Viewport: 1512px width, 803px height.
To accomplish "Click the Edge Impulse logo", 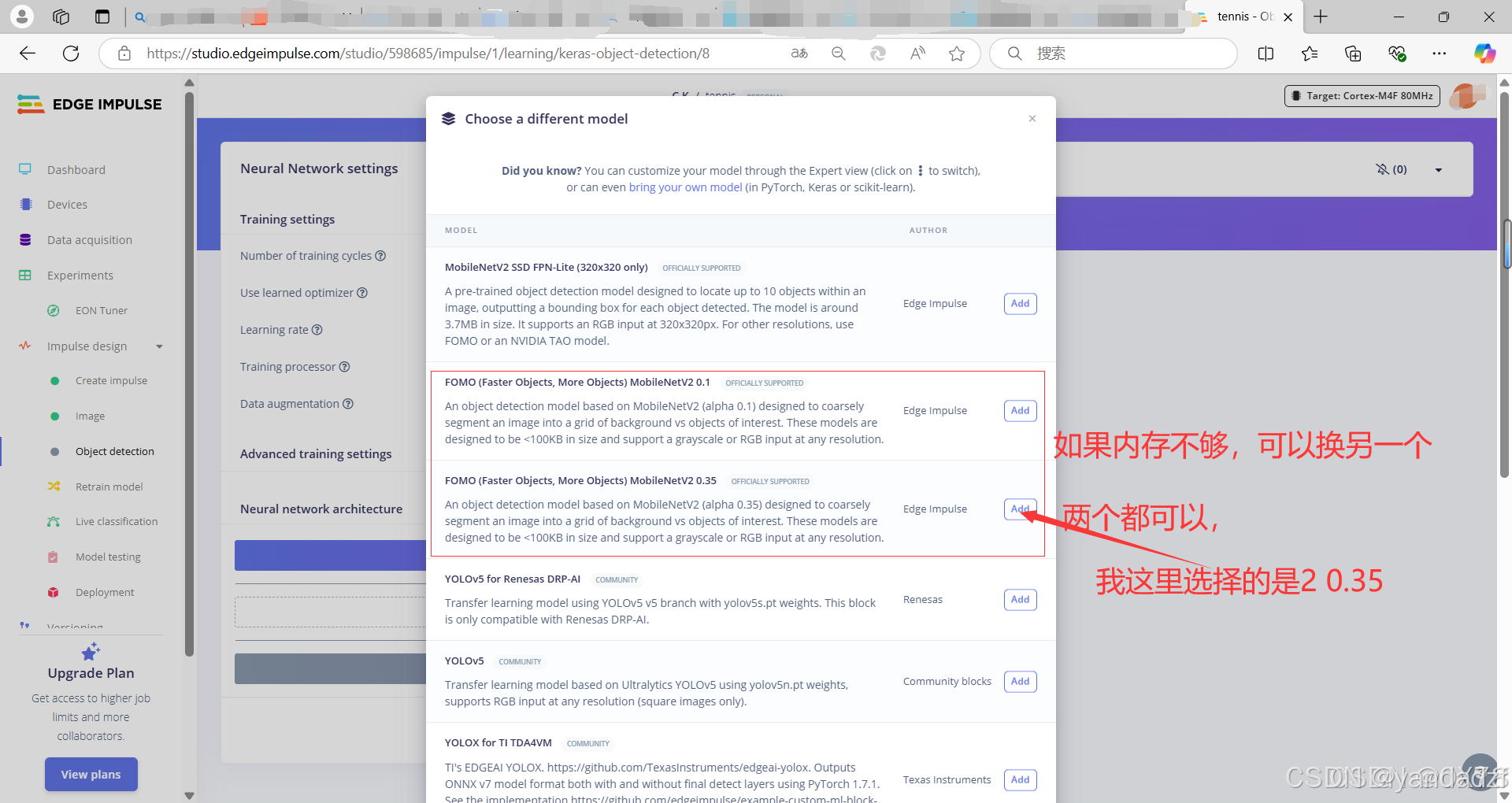I will (89, 104).
